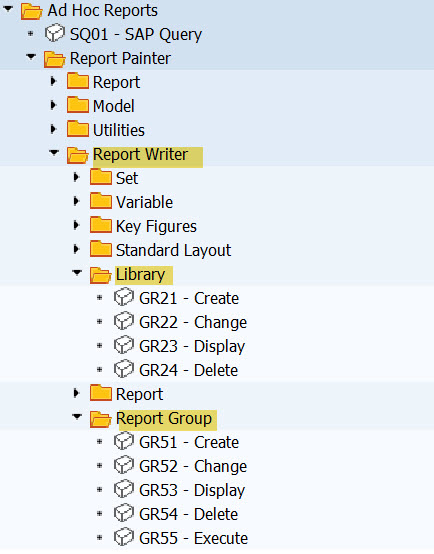434x554 pixels.
Task: Expand the Standard Layout folder arrow
Action: tap(76, 249)
